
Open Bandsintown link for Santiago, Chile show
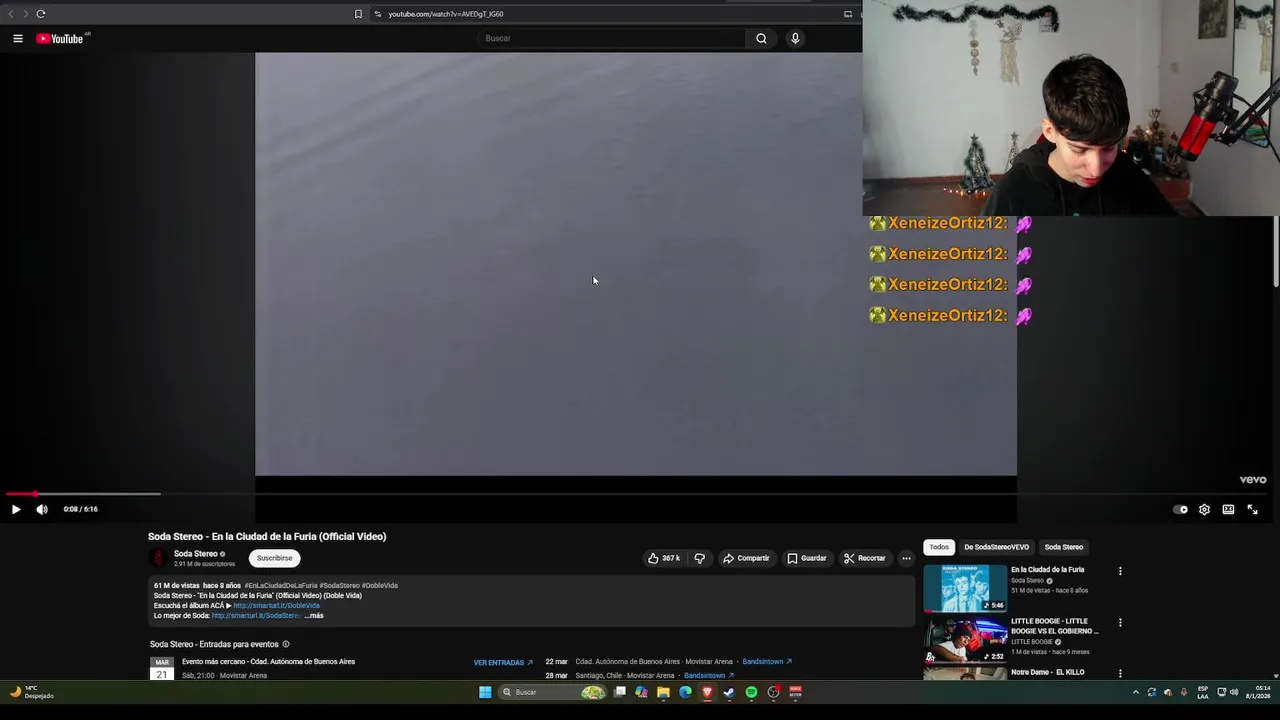[x=709, y=675]
